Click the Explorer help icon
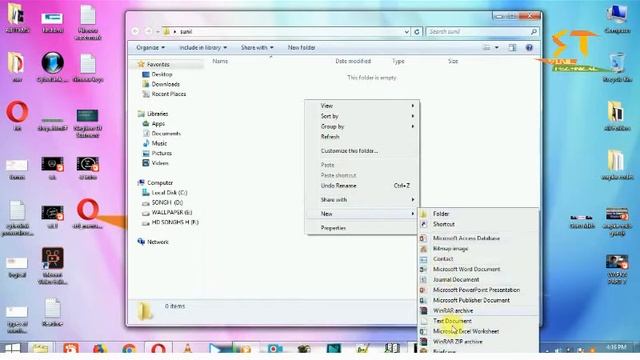This screenshot has height=360, width=640. click(529, 48)
